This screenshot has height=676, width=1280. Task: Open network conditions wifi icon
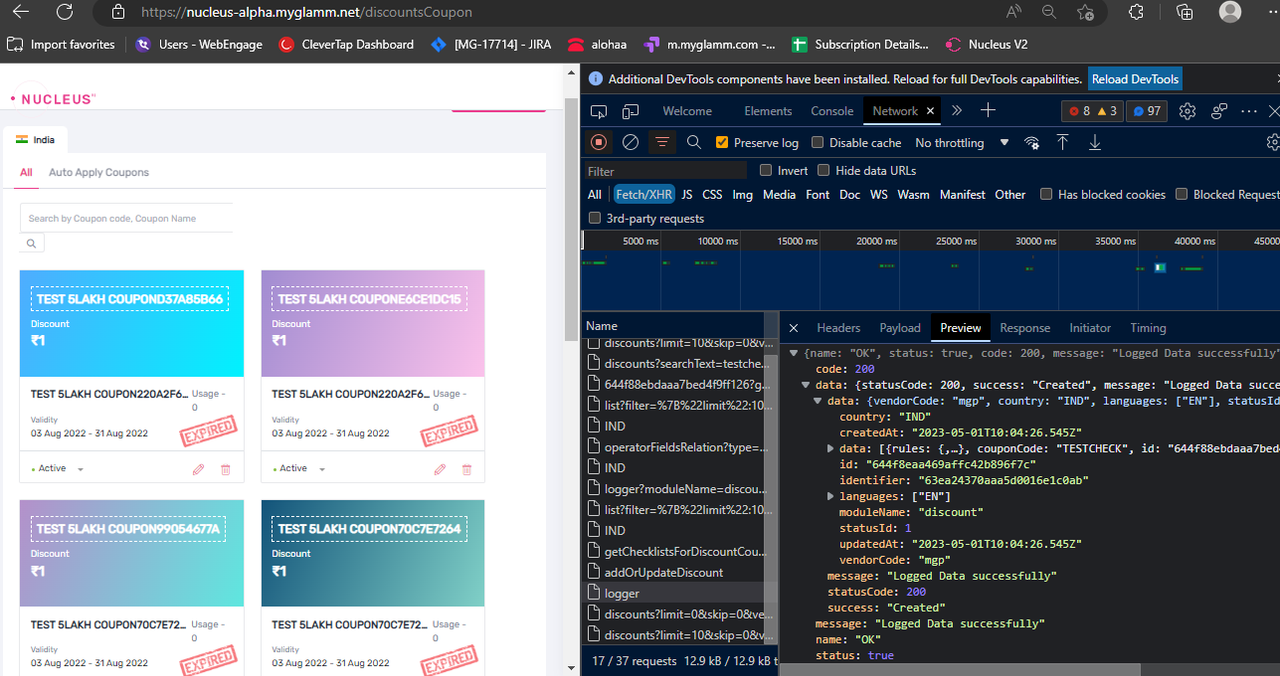[x=1032, y=143]
